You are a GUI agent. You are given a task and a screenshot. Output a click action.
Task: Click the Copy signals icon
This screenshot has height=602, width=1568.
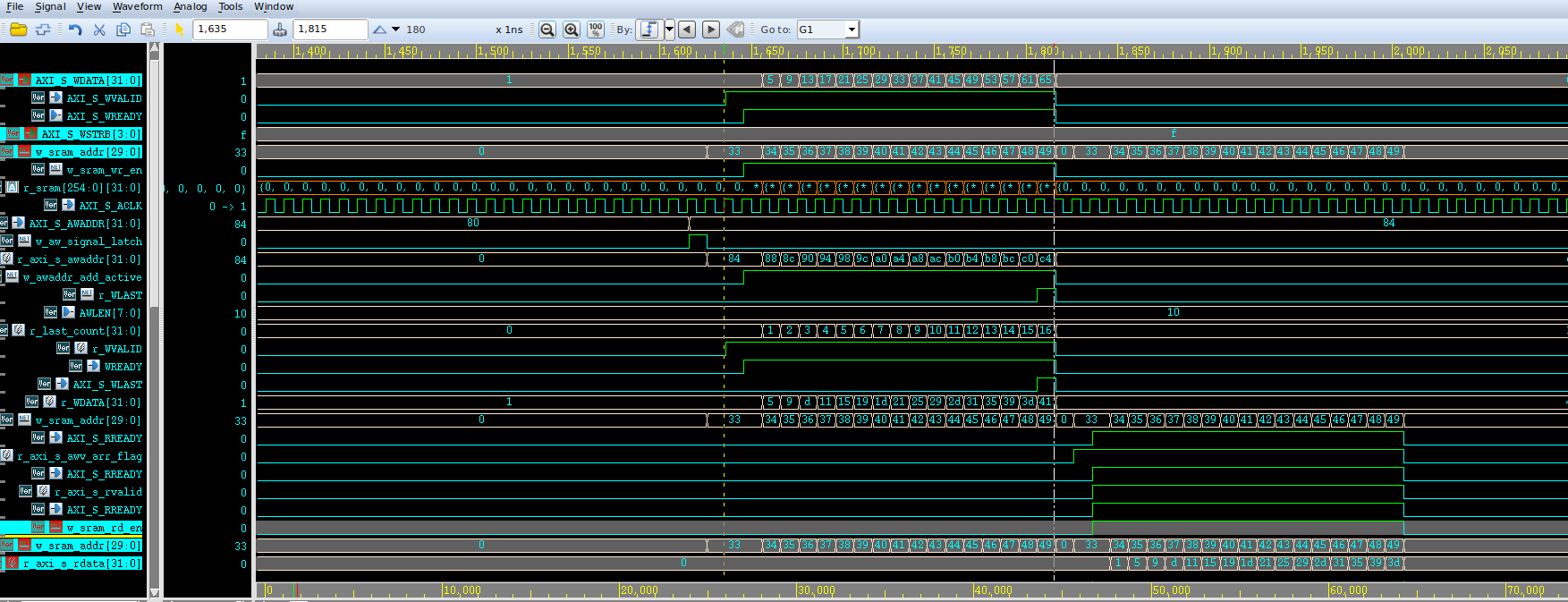click(123, 30)
